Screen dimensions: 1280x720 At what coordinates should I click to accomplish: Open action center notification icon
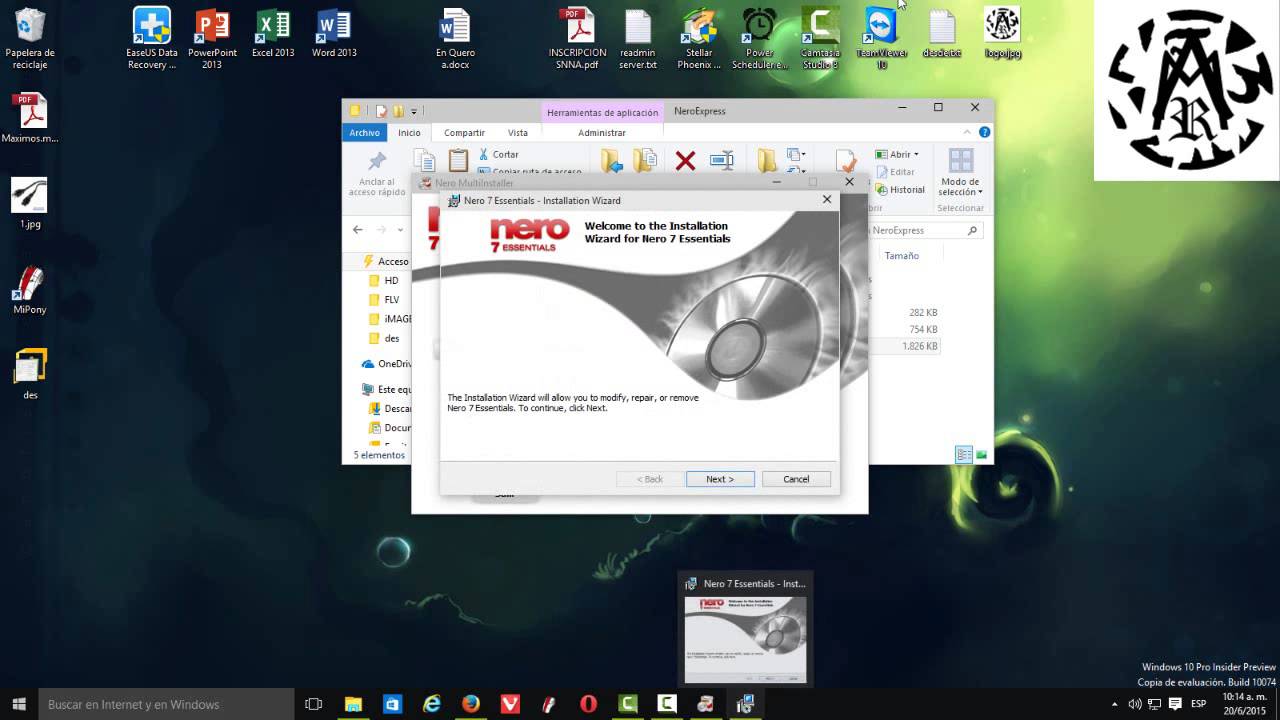pyautogui.click(x=1175, y=704)
